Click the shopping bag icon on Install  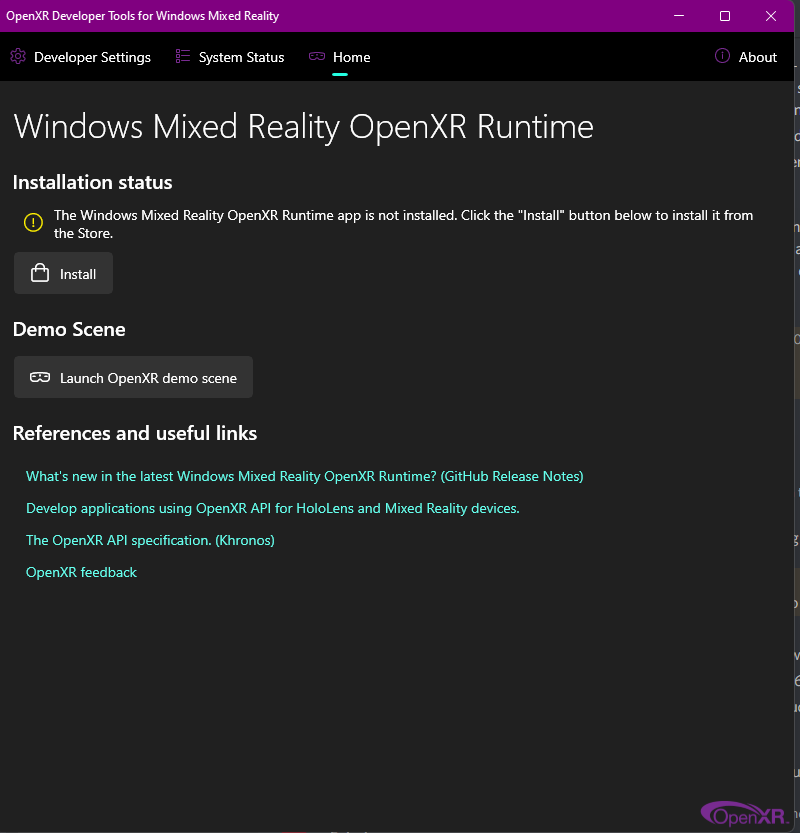coord(40,273)
